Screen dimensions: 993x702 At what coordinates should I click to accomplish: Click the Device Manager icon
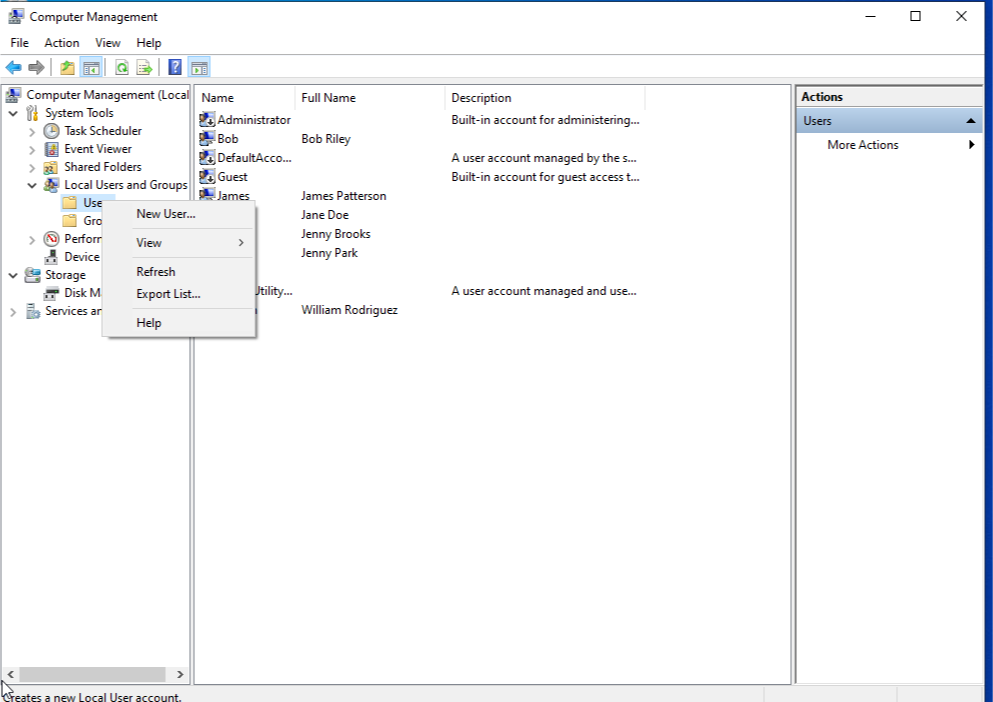(x=51, y=257)
